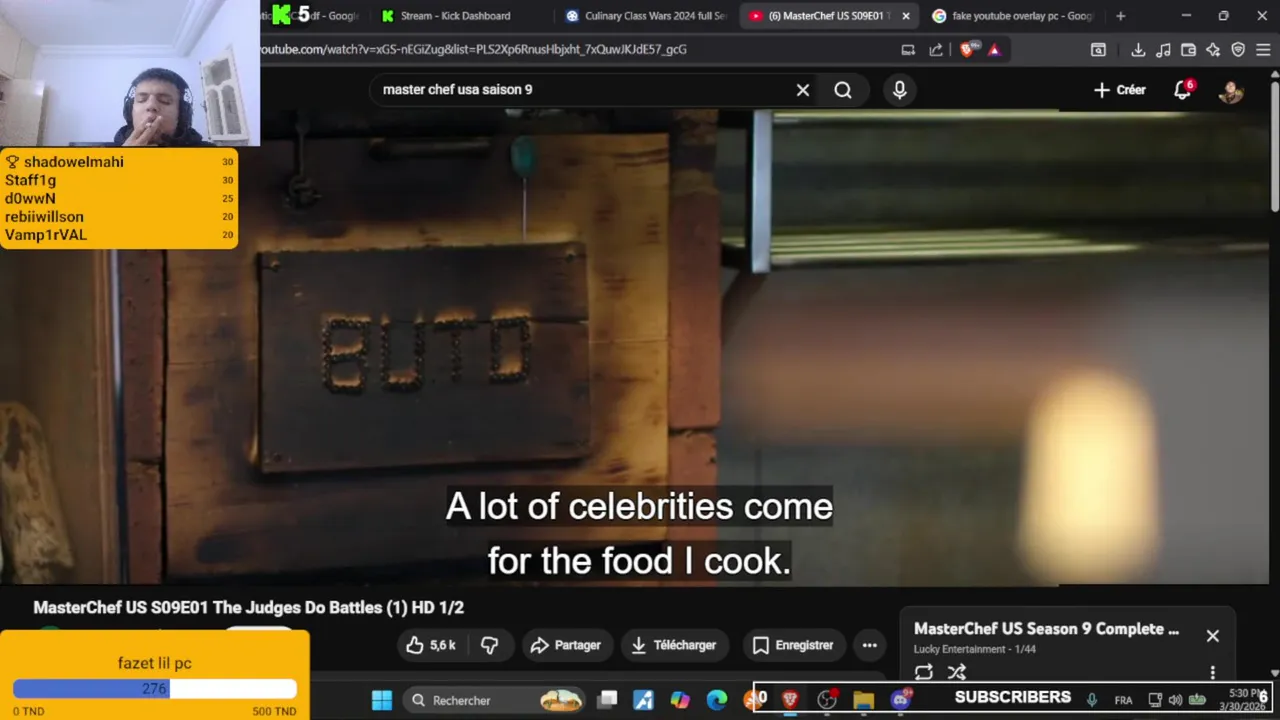This screenshot has width=1280, height=720.
Task: Click the Créer button
Action: point(1120,90)
